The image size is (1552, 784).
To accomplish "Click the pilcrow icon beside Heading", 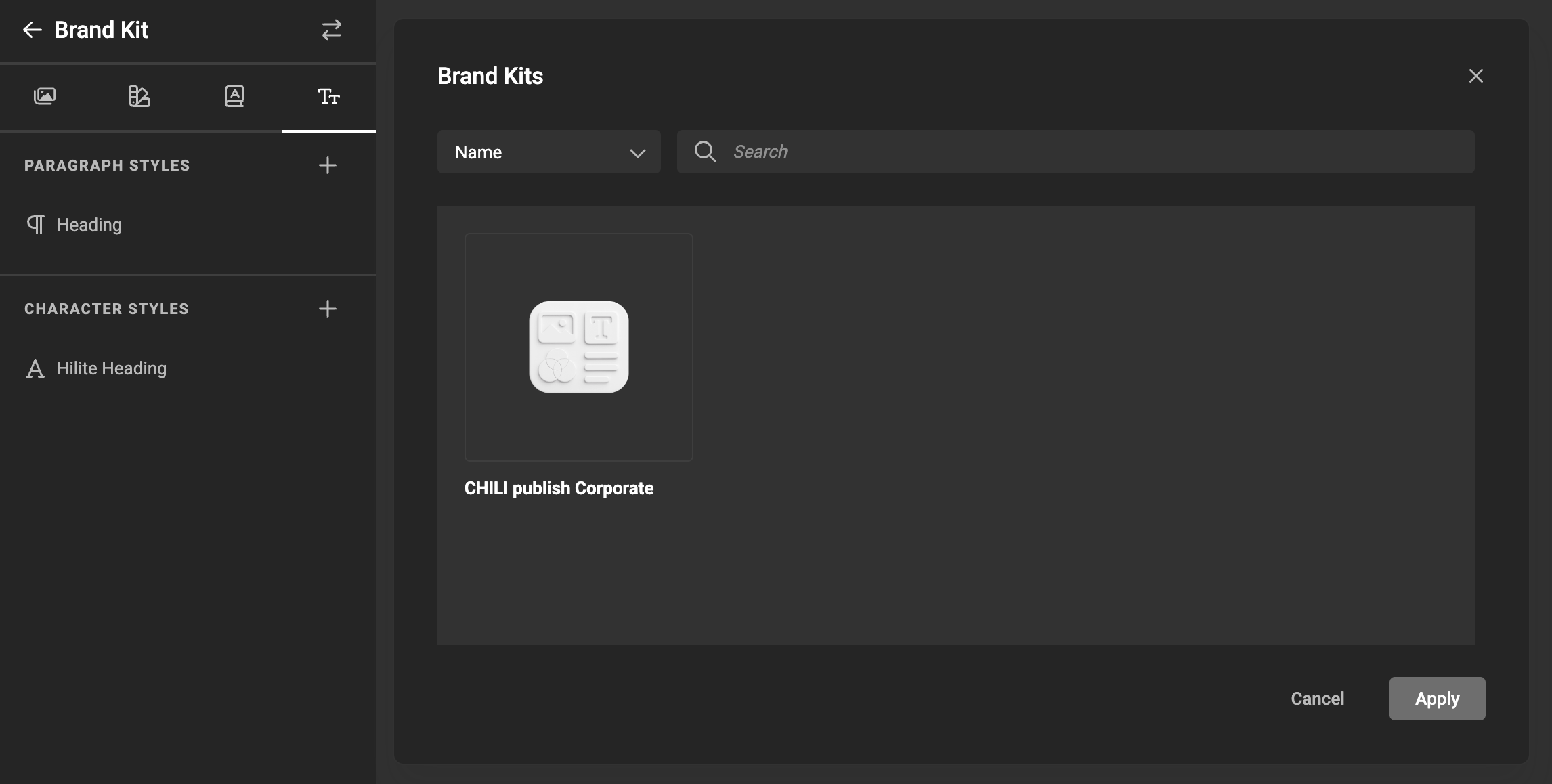I will 35,224.
